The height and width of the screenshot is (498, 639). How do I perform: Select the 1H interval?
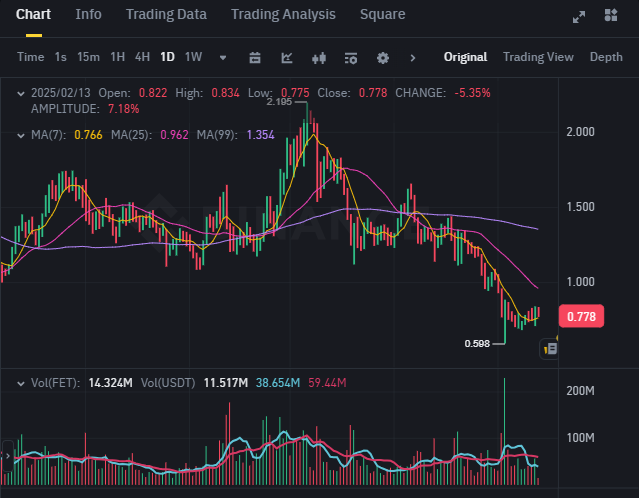point(117,57)
